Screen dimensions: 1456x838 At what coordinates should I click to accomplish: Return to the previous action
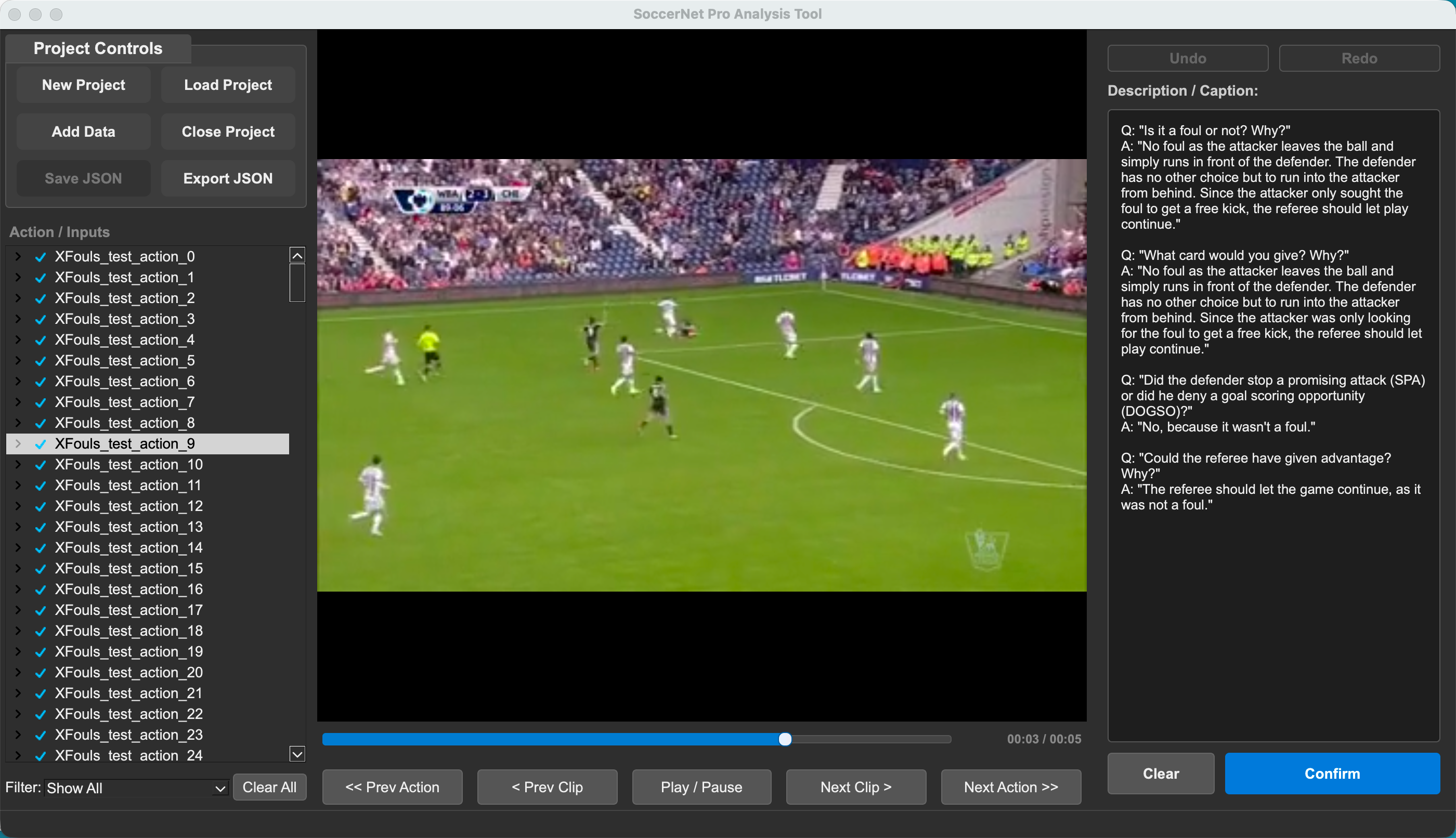pos(392,787)
